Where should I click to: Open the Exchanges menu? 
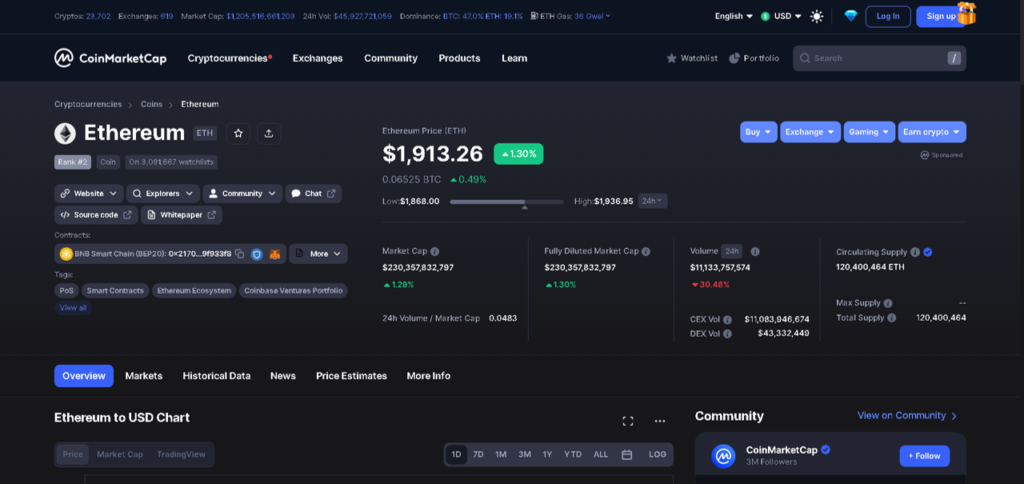point(317,58)
